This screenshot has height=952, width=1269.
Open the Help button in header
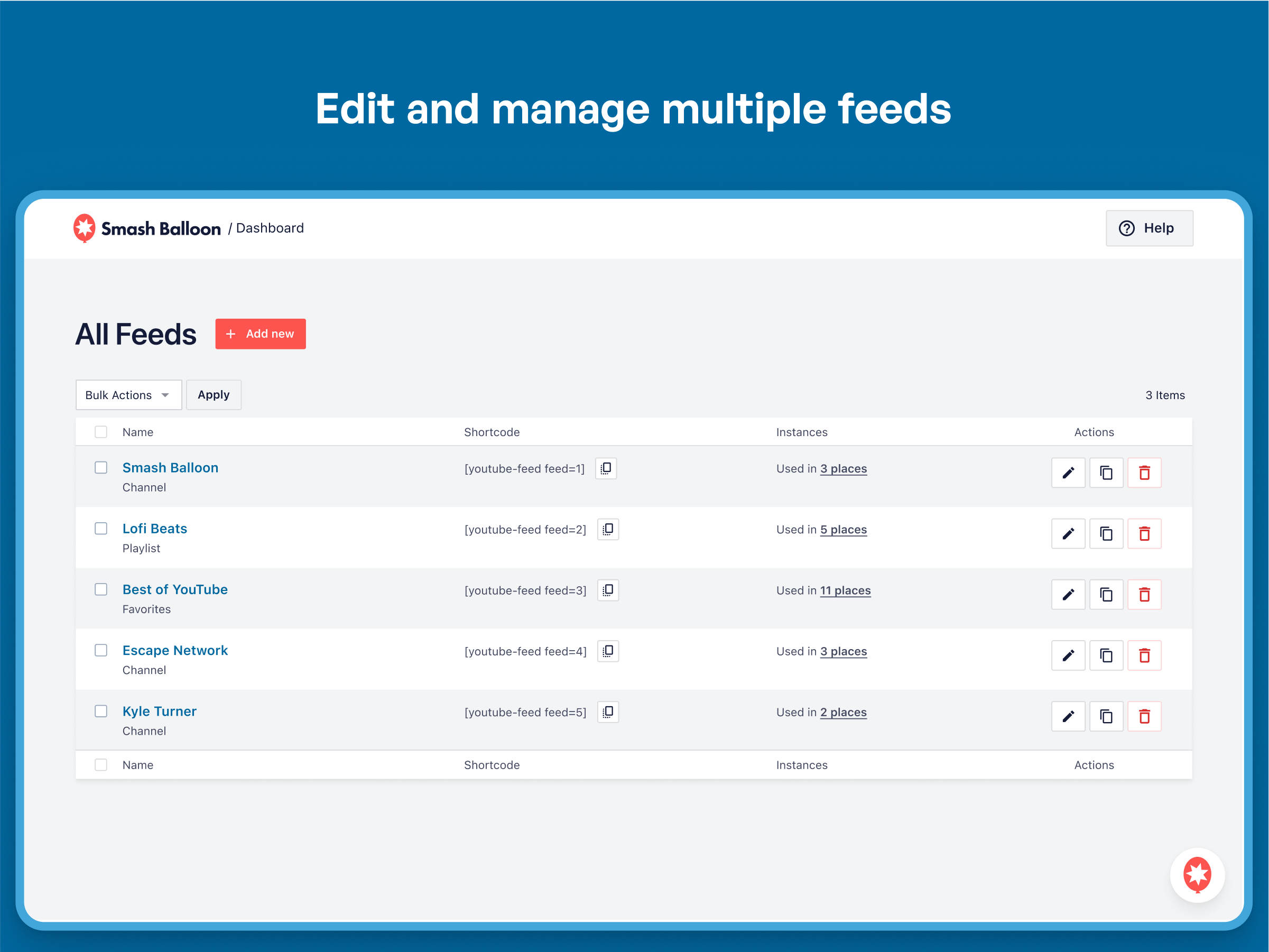tap(1148, 228)
